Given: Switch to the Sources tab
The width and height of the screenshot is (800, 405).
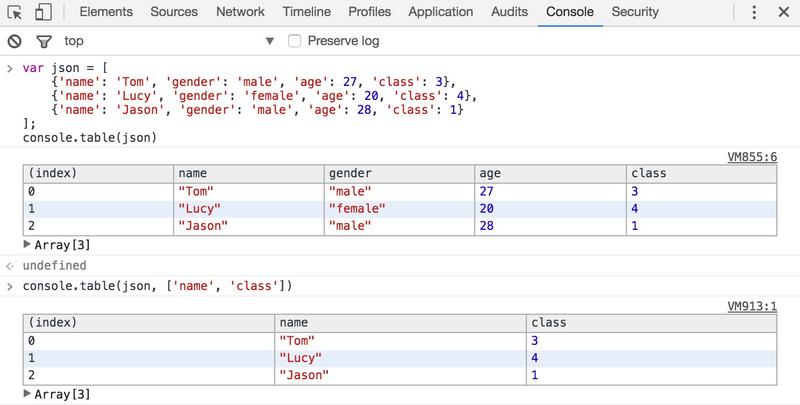Looking at the screenshot, I should coord(174,12).
